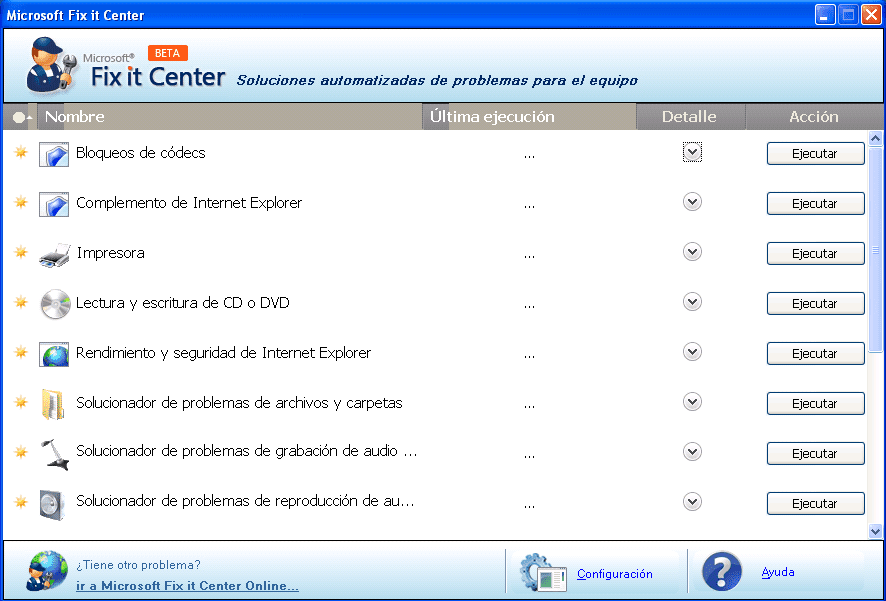Click the technician globe icon in bottom bar
This screenshot has height=601, width=886.
47,570
